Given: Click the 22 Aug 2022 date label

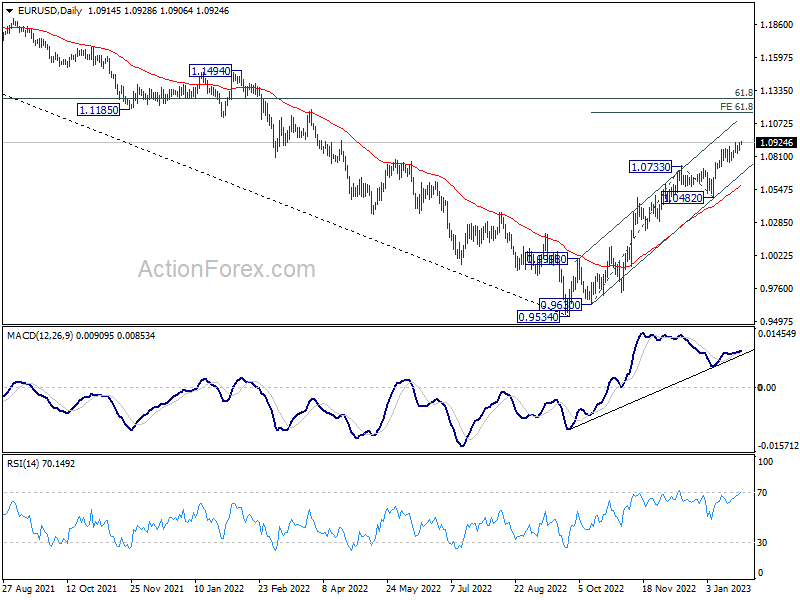Looking at the screenshot, I should click(x=540, y=588).
